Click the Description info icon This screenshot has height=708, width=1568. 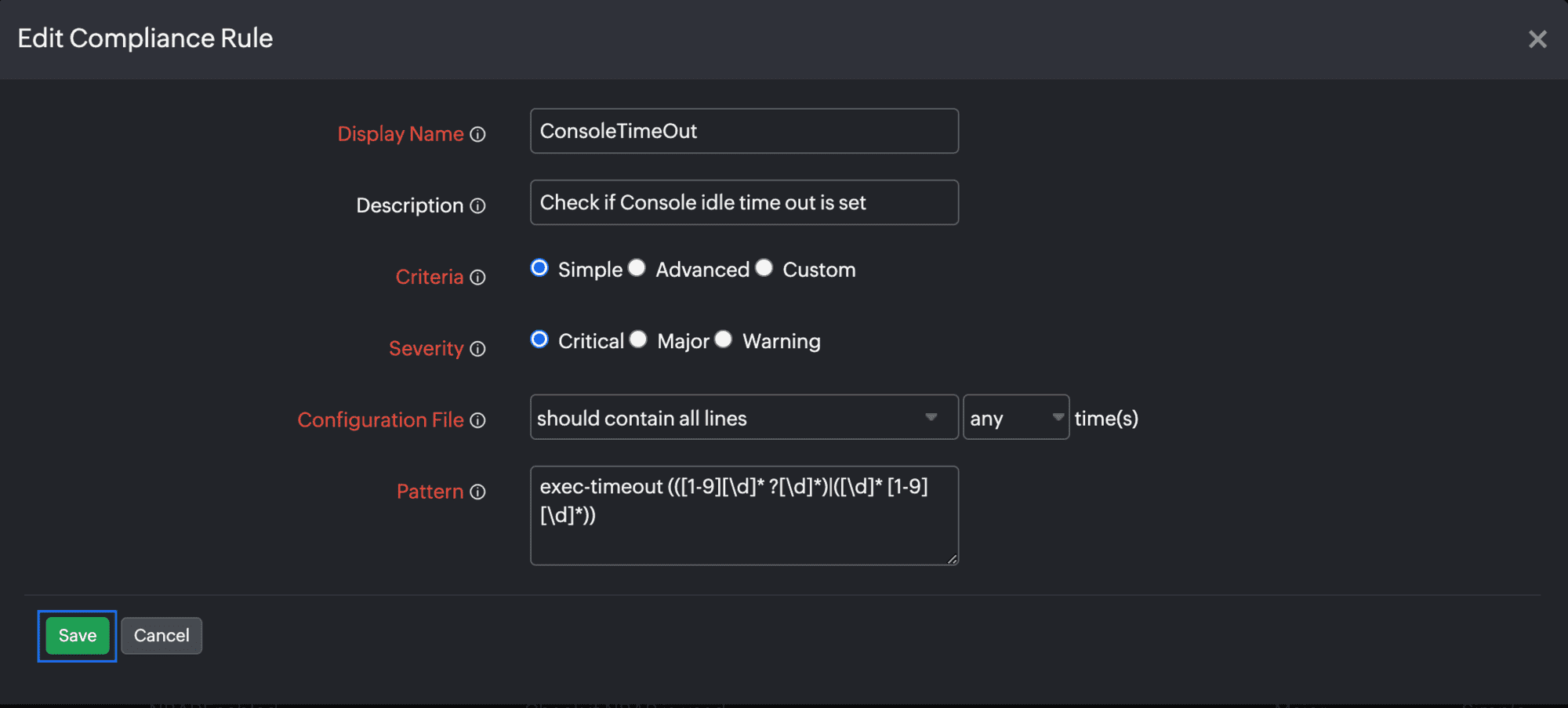tap(477, 206)
